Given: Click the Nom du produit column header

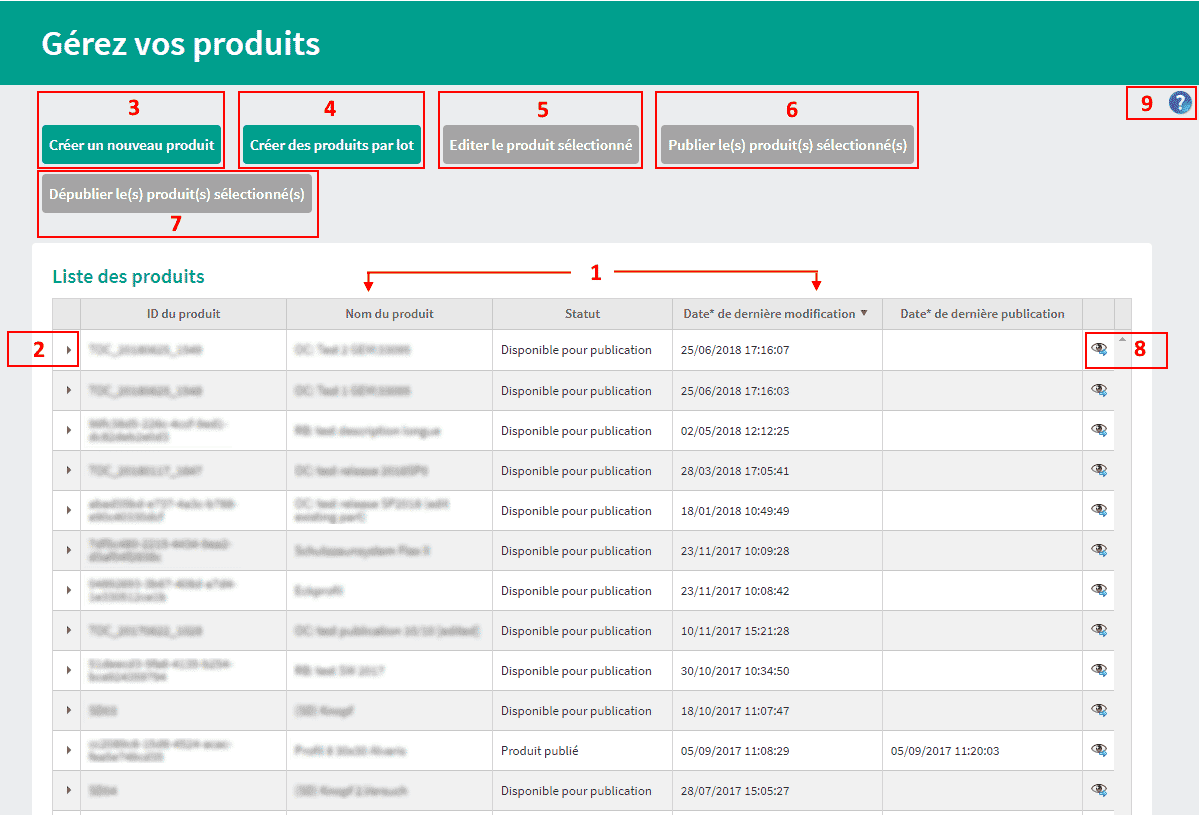Looking at the screenshot, I should click(x=389, y=314).
